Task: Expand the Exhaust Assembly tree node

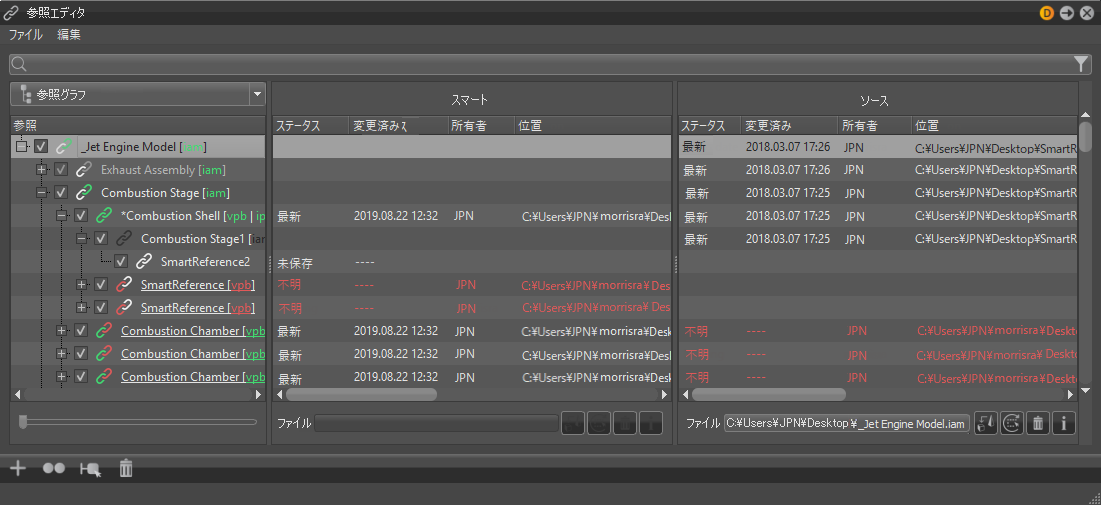Action: pos(41,170)
